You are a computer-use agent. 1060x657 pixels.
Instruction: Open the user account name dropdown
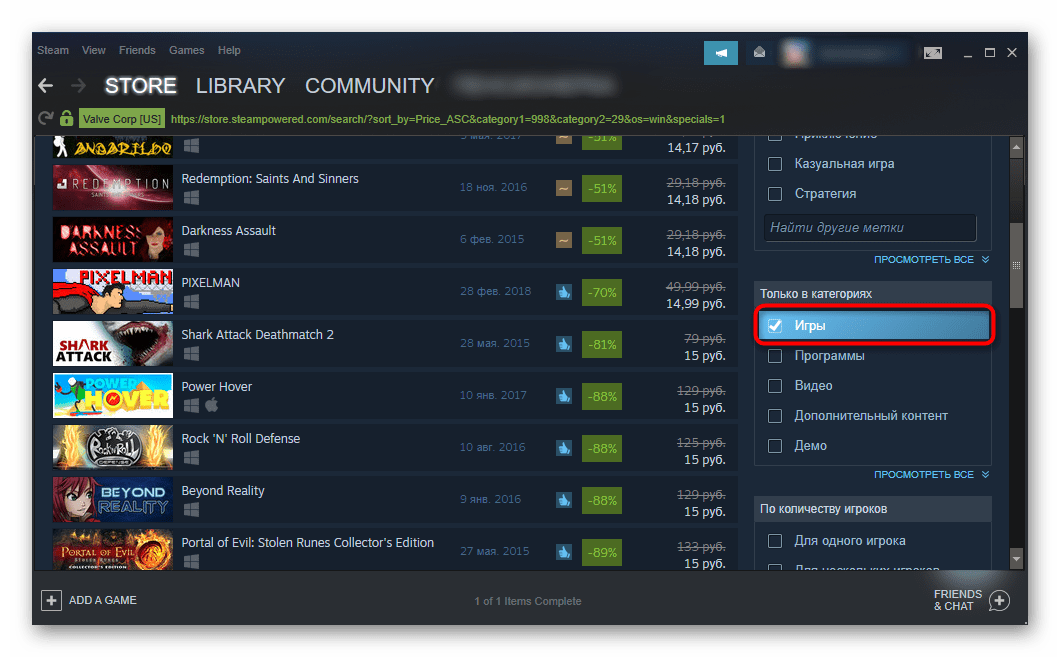click(859, 53)
